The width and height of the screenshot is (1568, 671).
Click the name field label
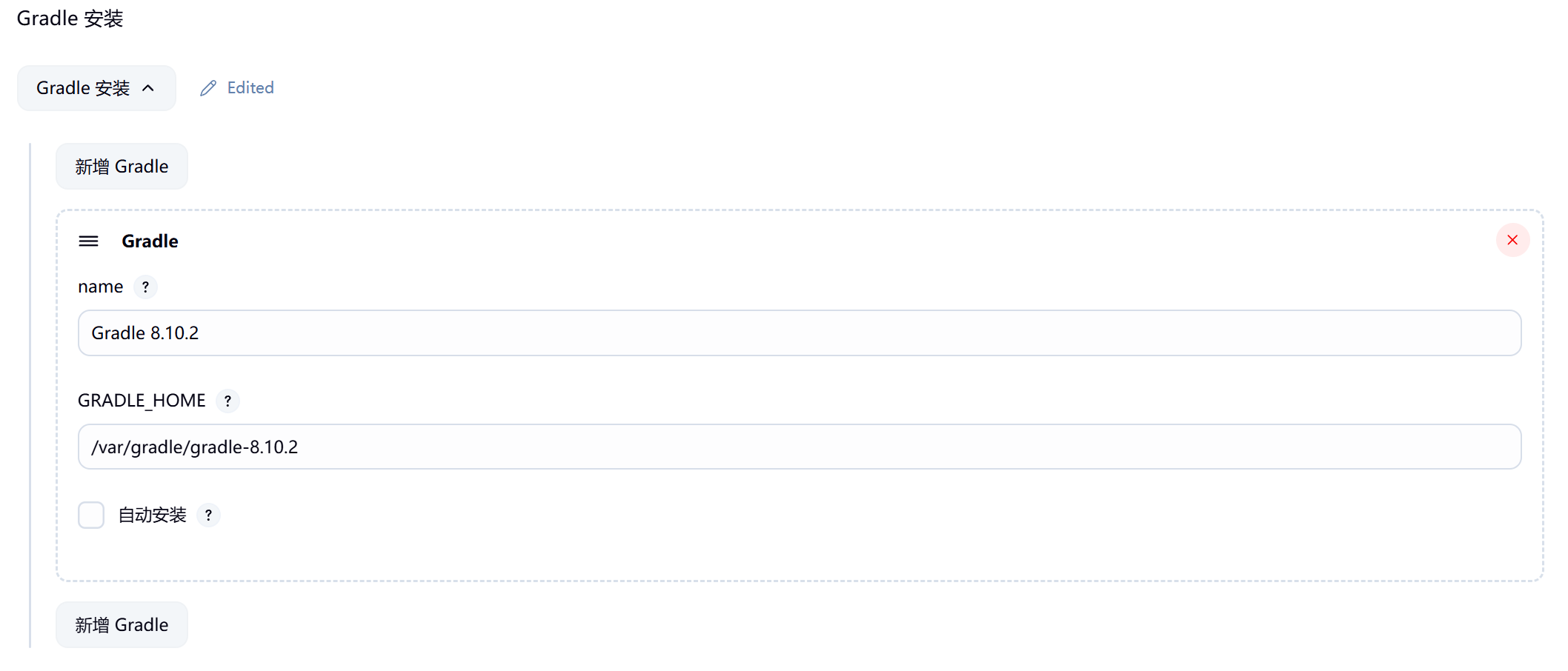click(100, 287)
